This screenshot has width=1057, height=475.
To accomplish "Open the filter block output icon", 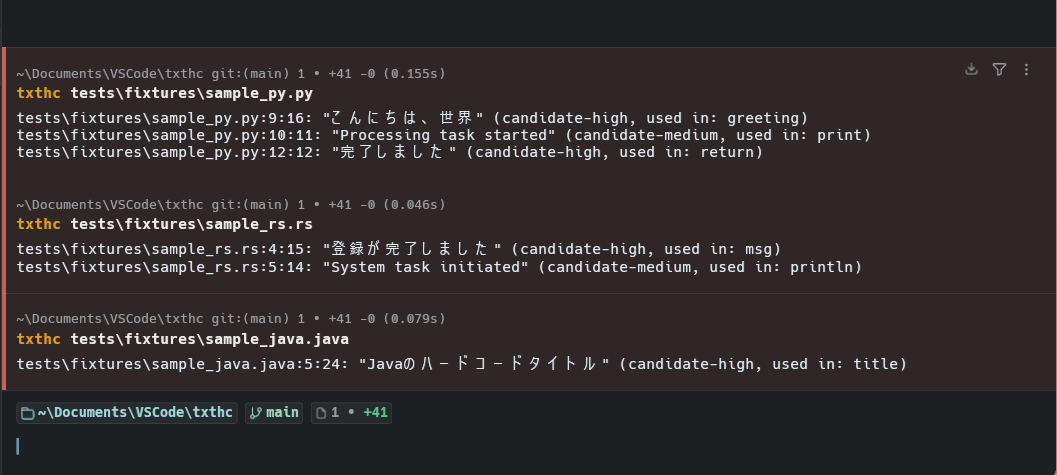I will tap(1000, 69).
